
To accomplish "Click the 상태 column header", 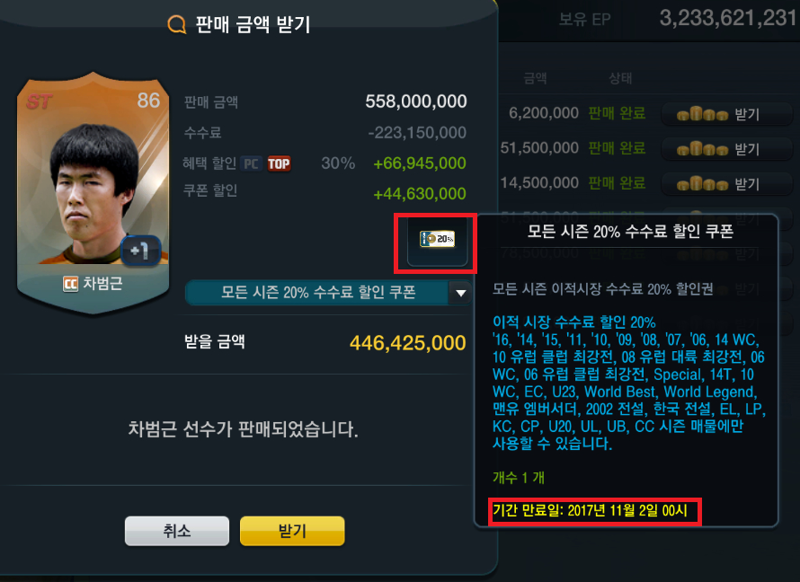I will 620,78.
